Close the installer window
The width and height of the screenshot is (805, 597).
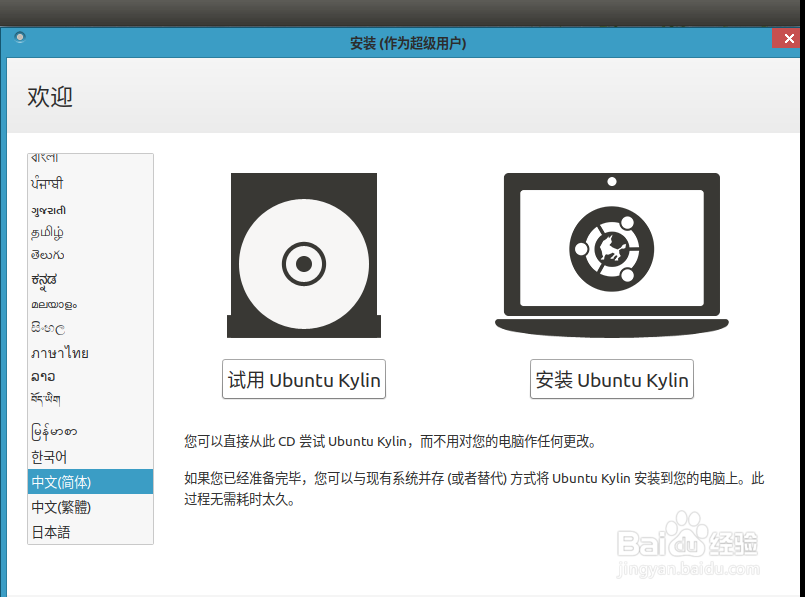click(x=788, y=38)
